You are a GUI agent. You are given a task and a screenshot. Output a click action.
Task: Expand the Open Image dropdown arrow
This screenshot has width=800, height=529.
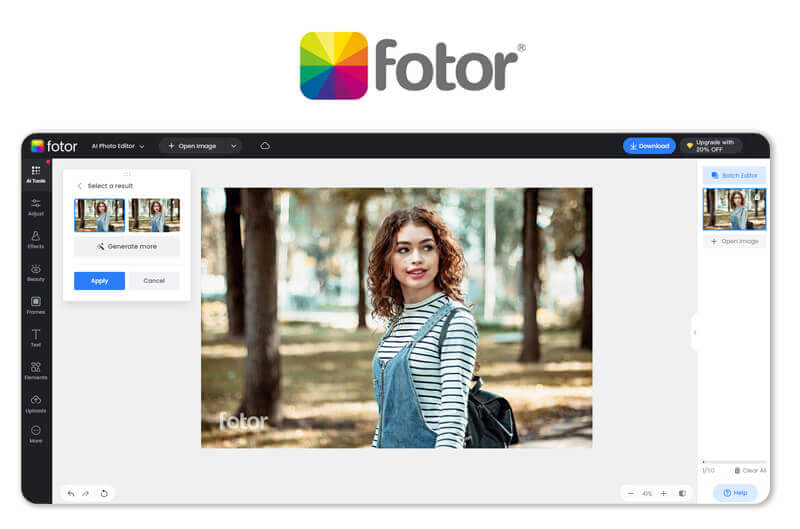pos(234,146)
